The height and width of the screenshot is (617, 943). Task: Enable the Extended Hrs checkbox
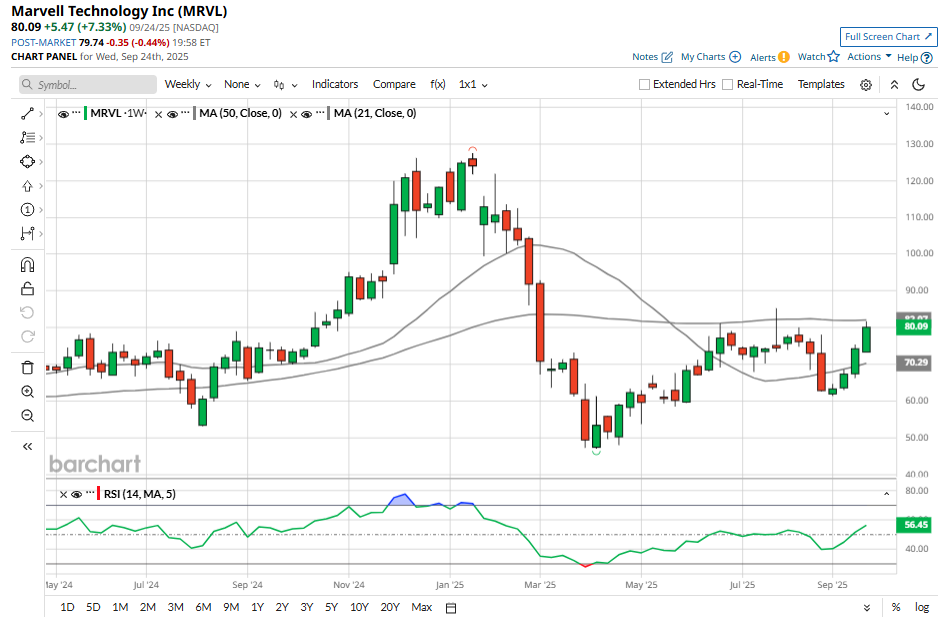[645, 85]
